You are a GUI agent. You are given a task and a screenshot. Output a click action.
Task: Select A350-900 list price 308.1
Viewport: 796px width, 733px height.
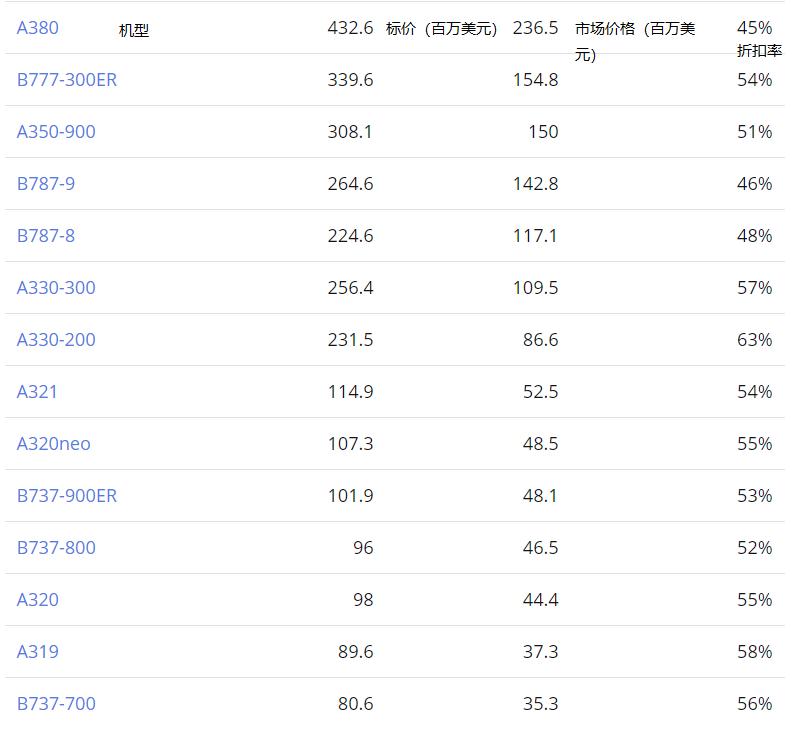[x=350, y=132]
